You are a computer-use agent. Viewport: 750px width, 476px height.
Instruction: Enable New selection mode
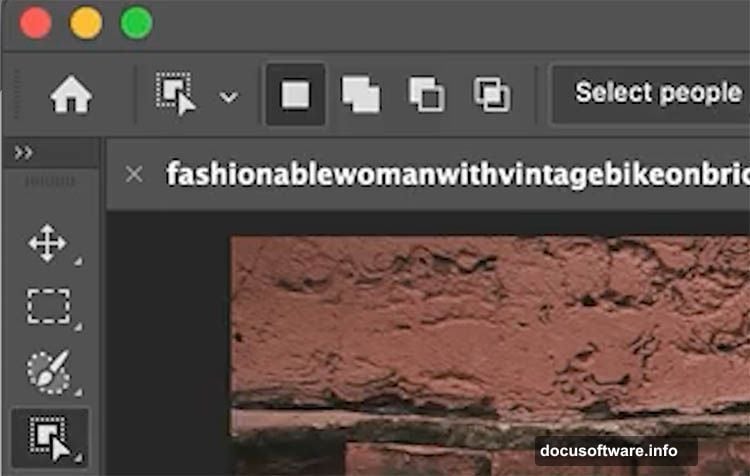[295, 95]
